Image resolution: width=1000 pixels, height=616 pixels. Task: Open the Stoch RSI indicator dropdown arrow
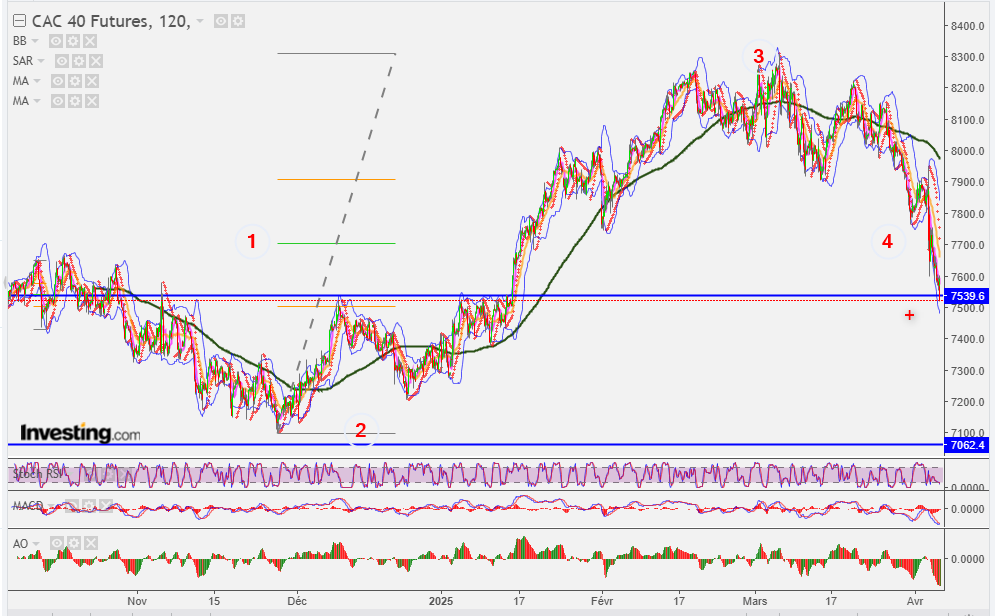pyautogui.click(x=70, y=474)
